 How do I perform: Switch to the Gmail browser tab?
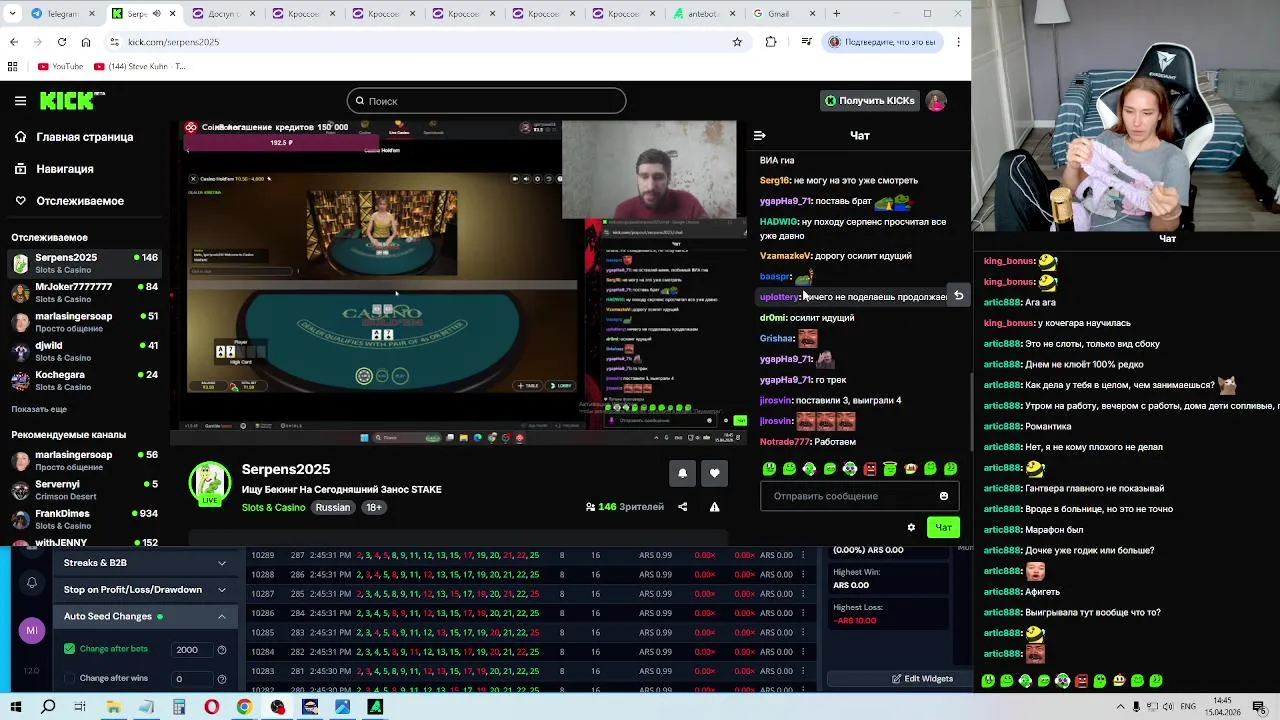[785, 14]
